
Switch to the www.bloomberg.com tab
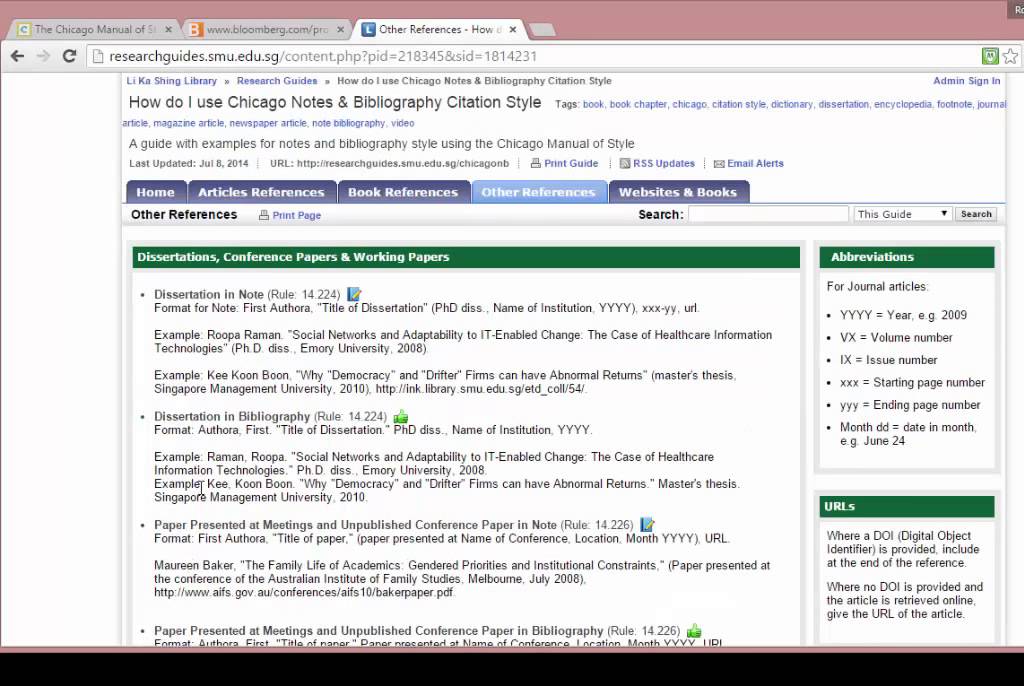tap(266, 29)
